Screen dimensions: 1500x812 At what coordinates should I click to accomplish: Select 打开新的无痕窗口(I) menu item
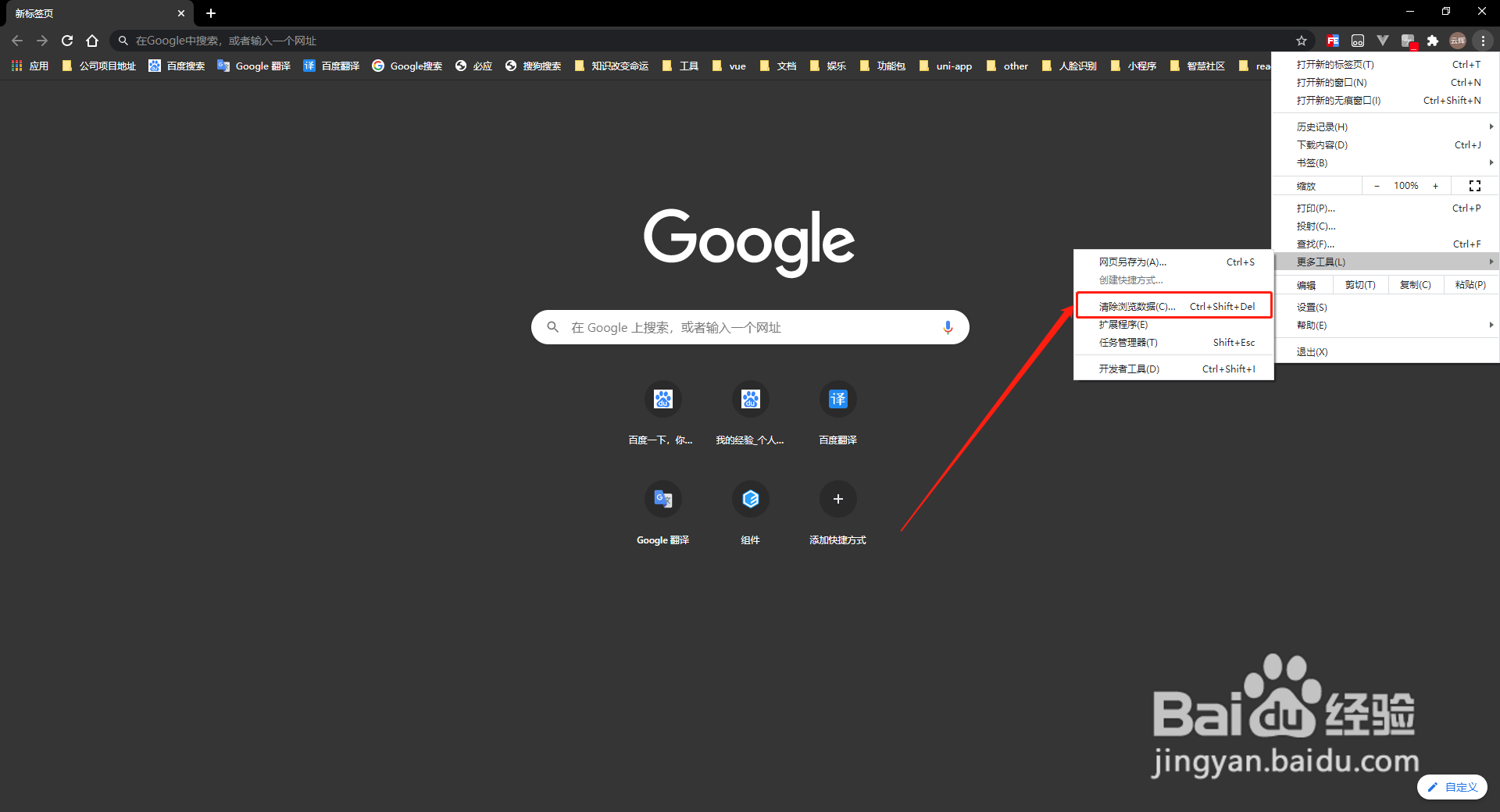(x=1386, y=100)
